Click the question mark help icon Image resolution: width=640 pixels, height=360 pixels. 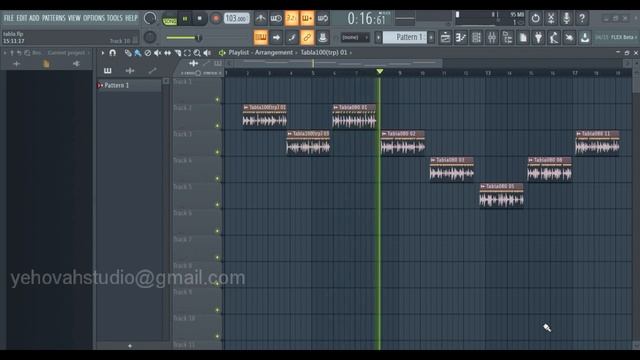point(582,18)
